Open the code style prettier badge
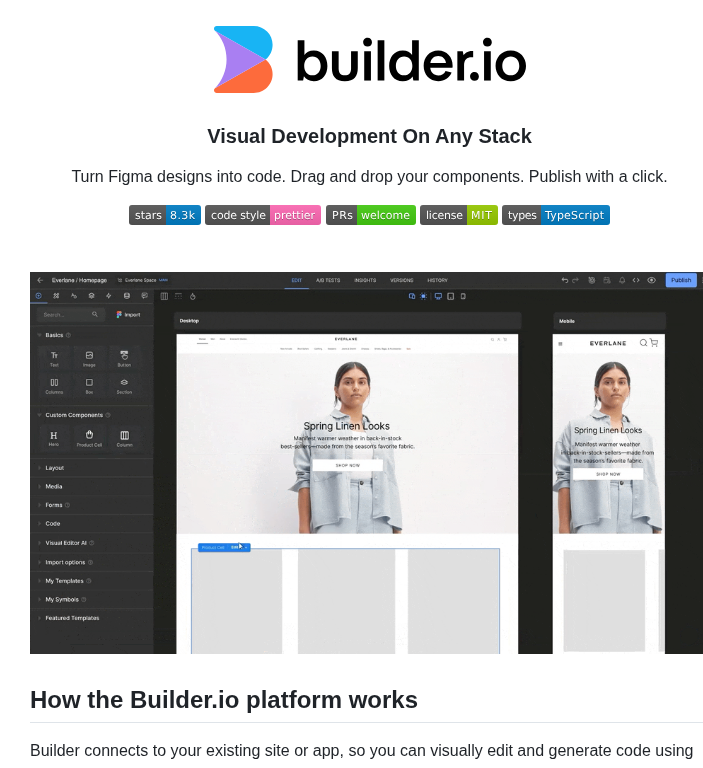 tap(263, 215)
